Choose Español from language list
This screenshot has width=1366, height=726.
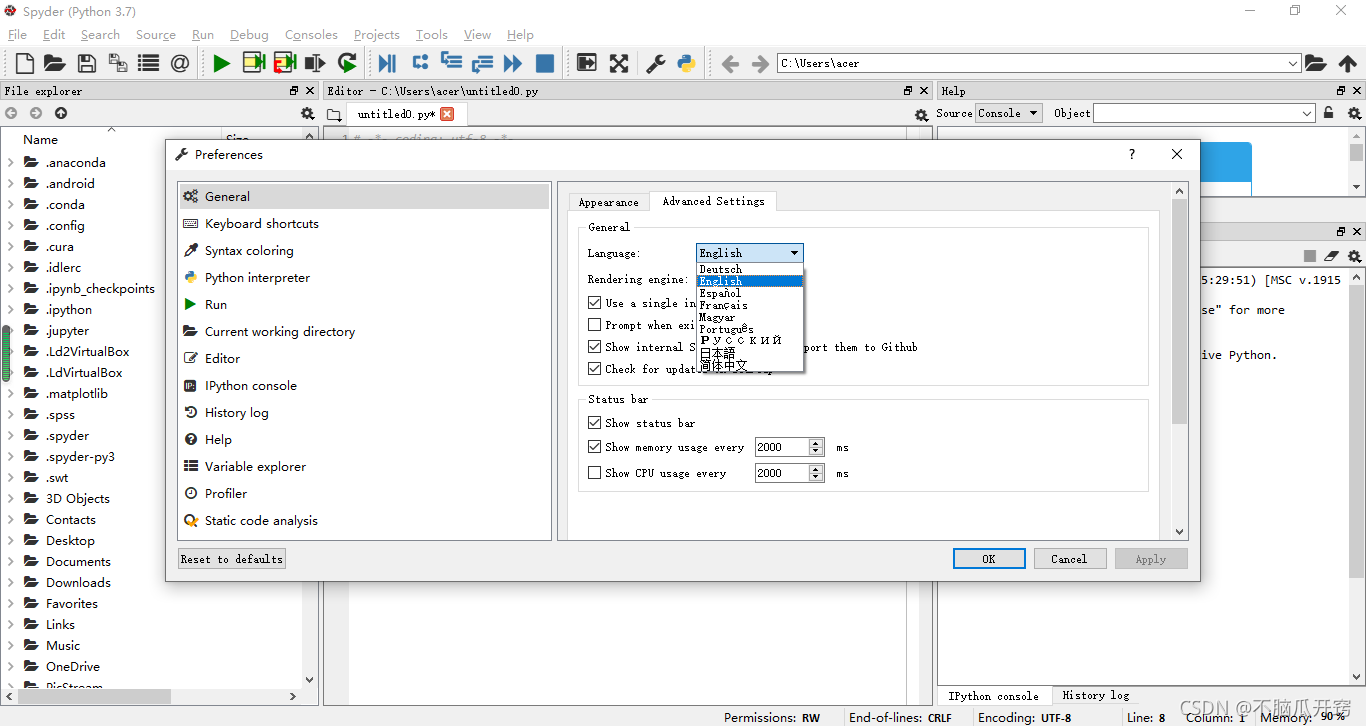coord(749,293)
